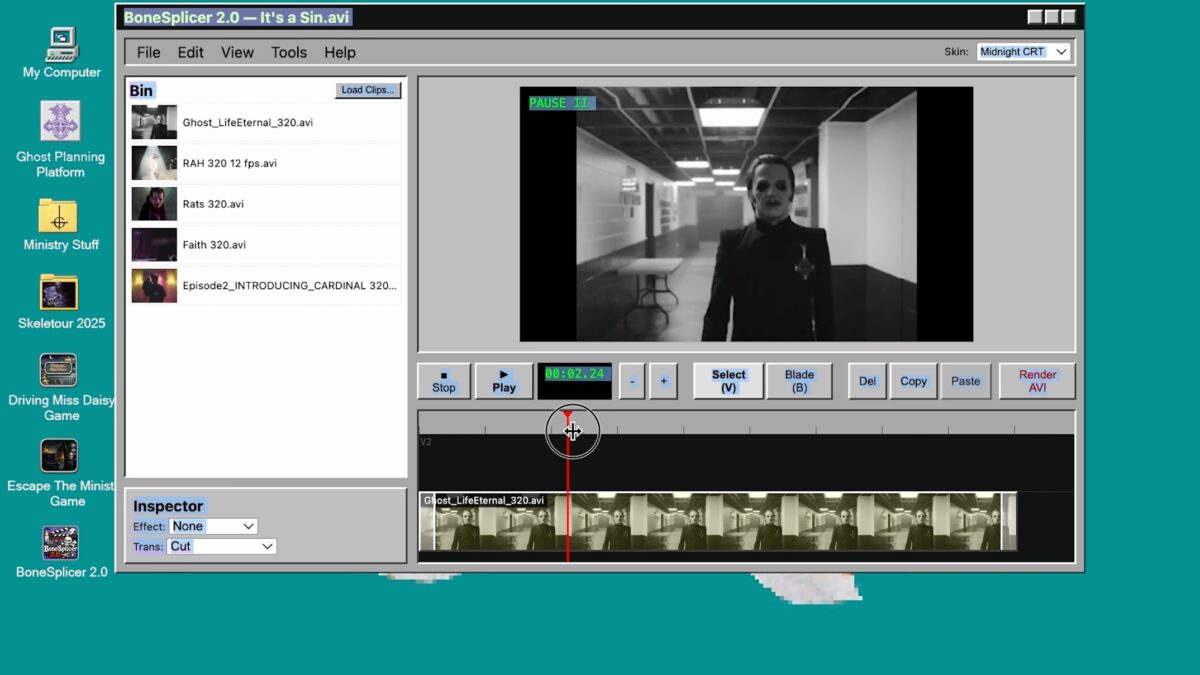Open the My Computer desktop icon
The height and width of the screenshot is (675, 1200).
(x=61, y=46)
